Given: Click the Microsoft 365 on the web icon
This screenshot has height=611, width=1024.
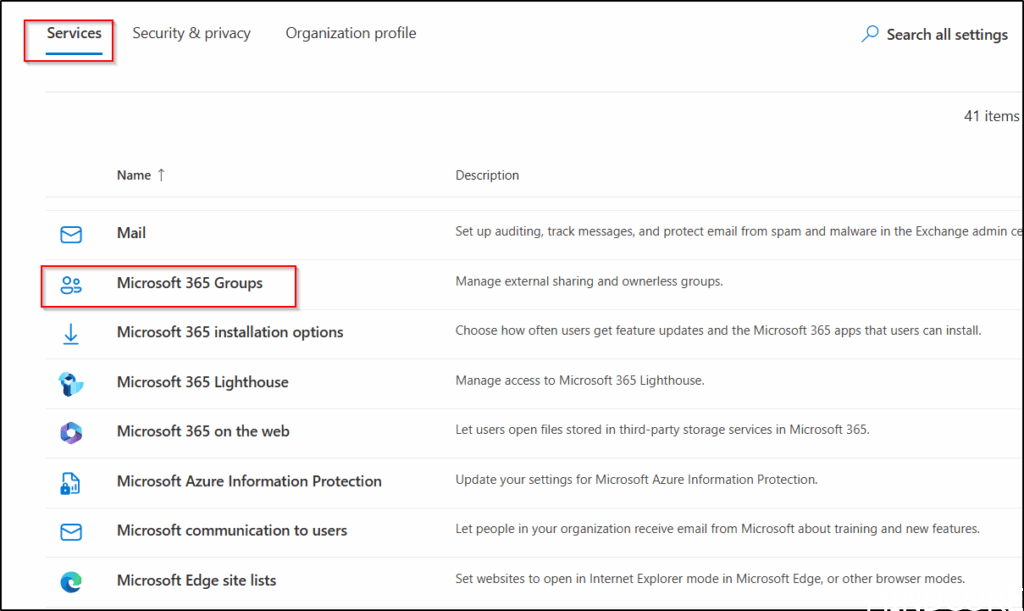Looking at the screenshot, I should click(71, 432).
